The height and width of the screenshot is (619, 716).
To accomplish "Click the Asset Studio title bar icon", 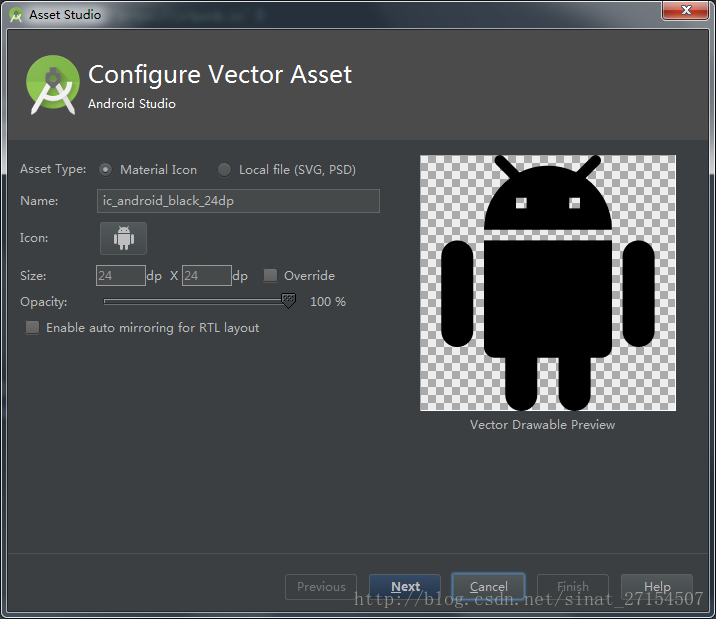I will click(x=16, y=15).
